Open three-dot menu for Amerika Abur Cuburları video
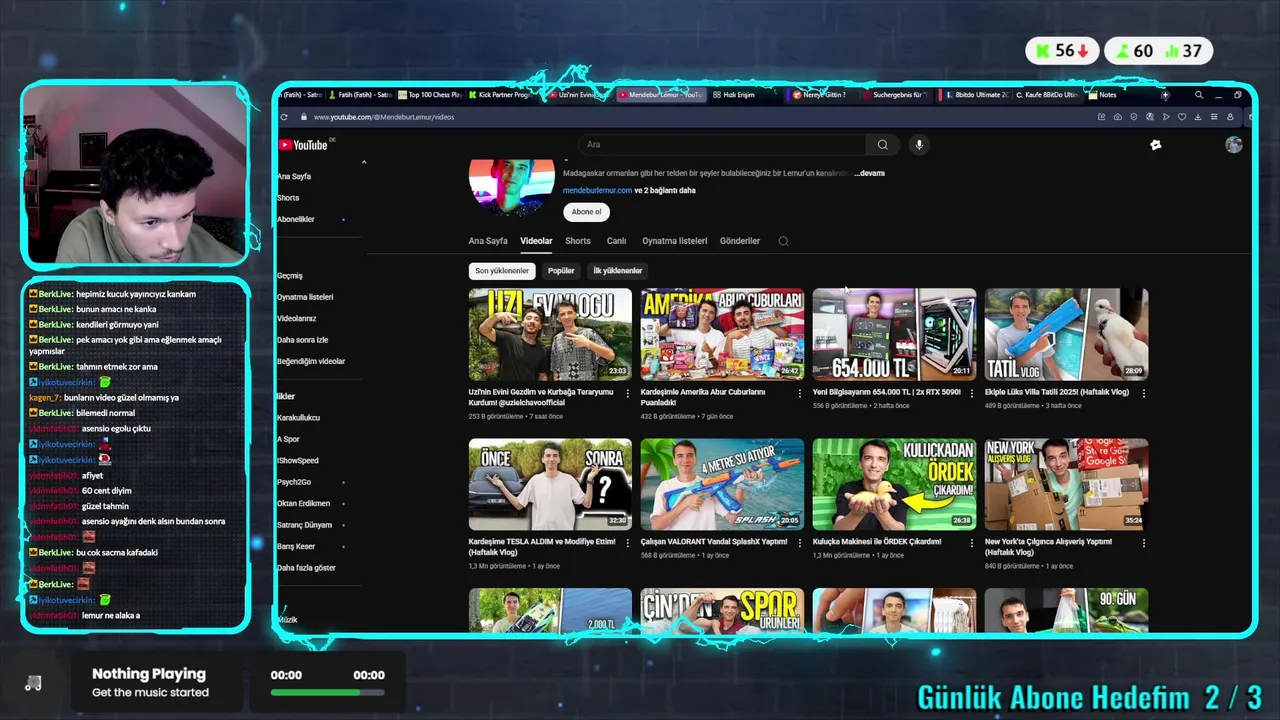The width and height of the screenshot is (1280, 720). 799,393
